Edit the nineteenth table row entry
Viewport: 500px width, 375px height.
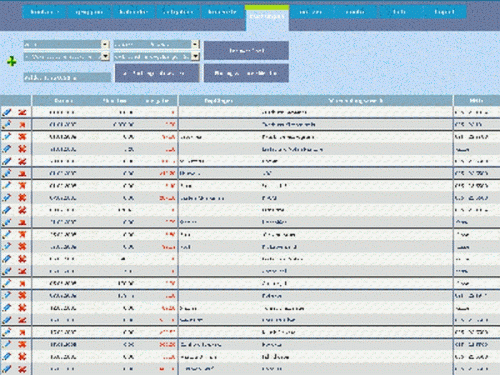pyautogui.click(x=7, y=332)
